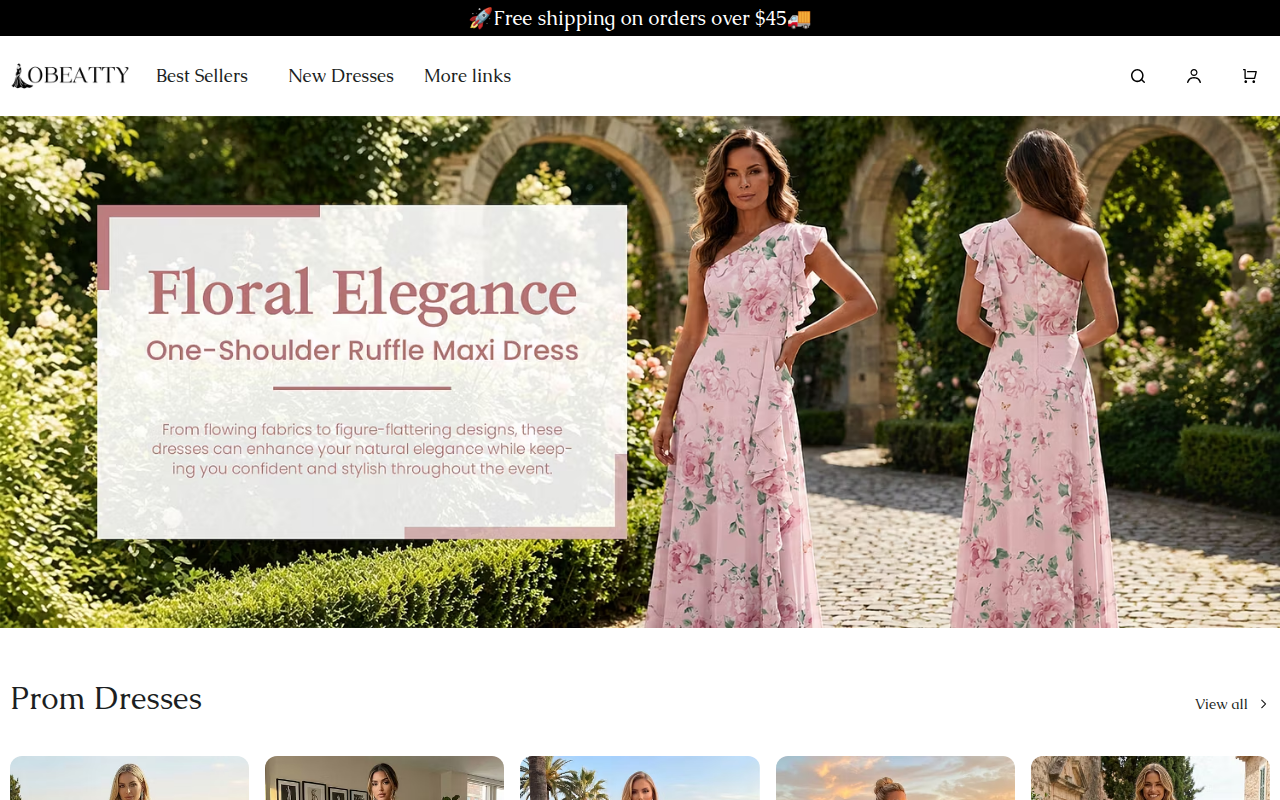Click the delivery truck emoji in announcement bar
Screen dimensions: 1280x800
click(x=799, y=18)
